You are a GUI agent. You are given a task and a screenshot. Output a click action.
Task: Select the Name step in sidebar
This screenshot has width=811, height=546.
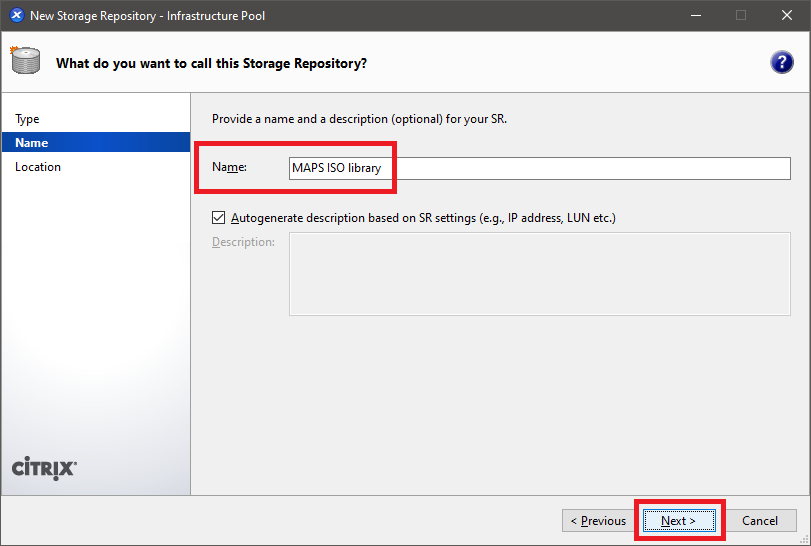[x=32, y=143]
